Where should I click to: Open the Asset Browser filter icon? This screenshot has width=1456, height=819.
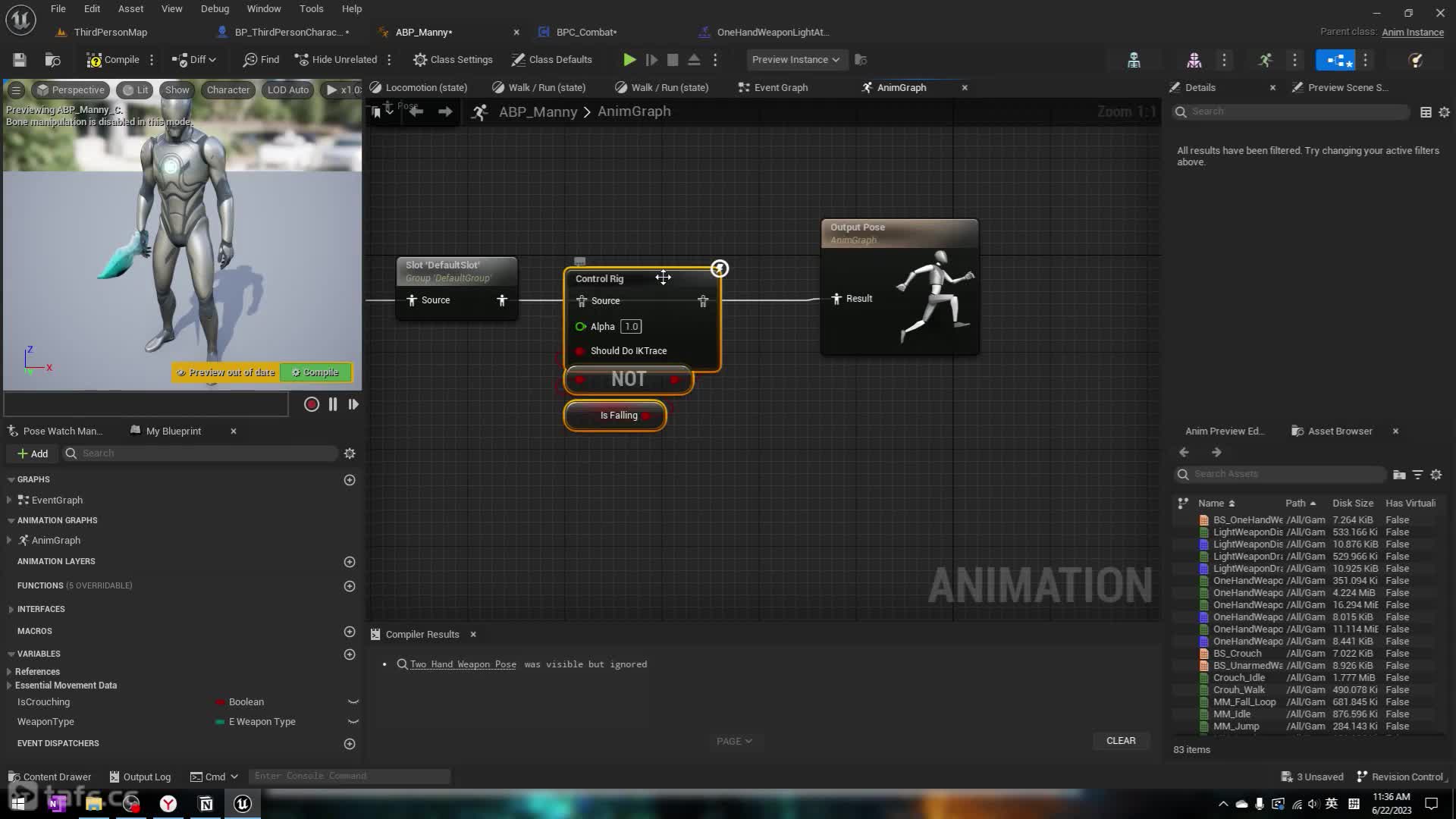coord(1417,475)
